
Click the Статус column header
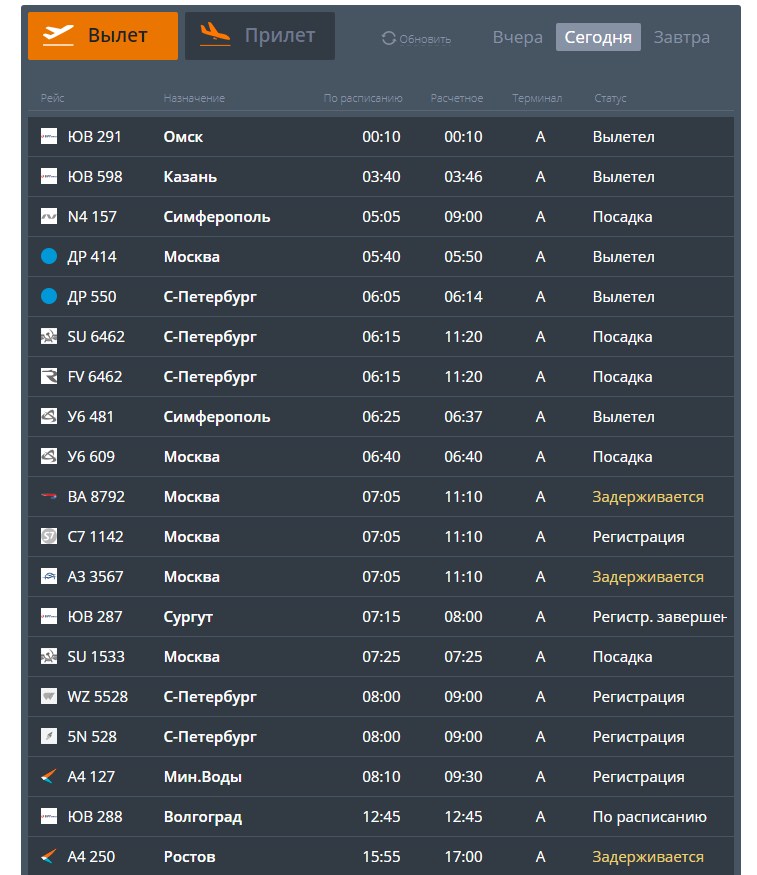click(610, 98)
